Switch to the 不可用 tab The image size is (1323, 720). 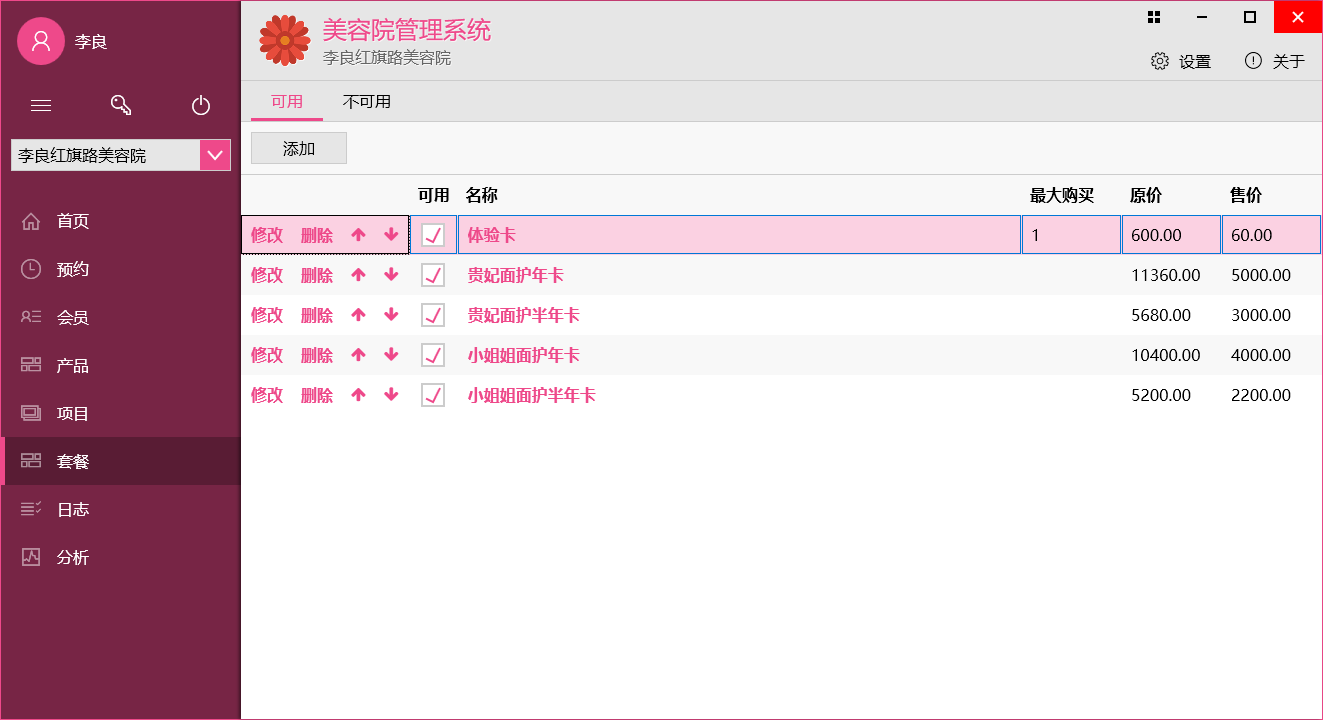tap(366, 102)
